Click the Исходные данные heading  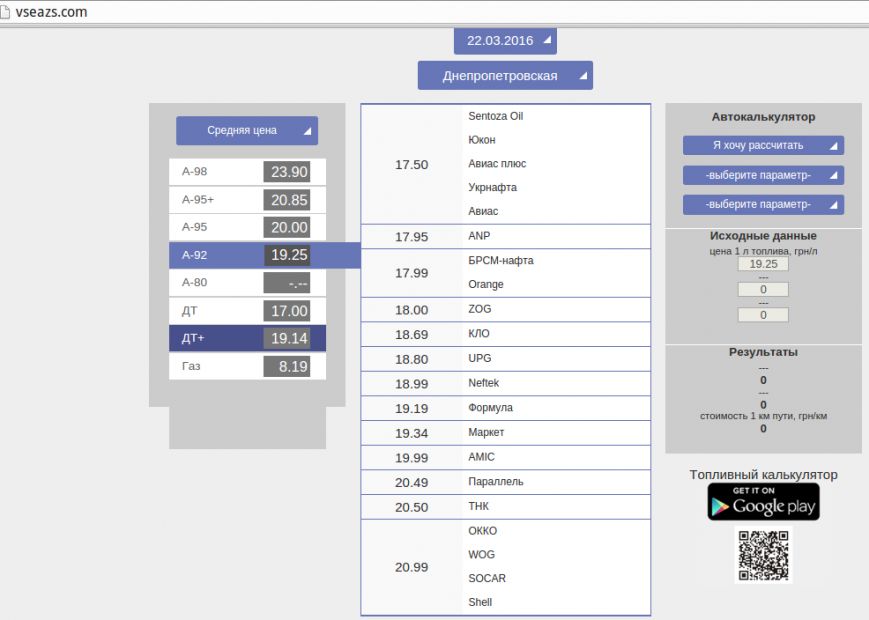coord(763,235)
